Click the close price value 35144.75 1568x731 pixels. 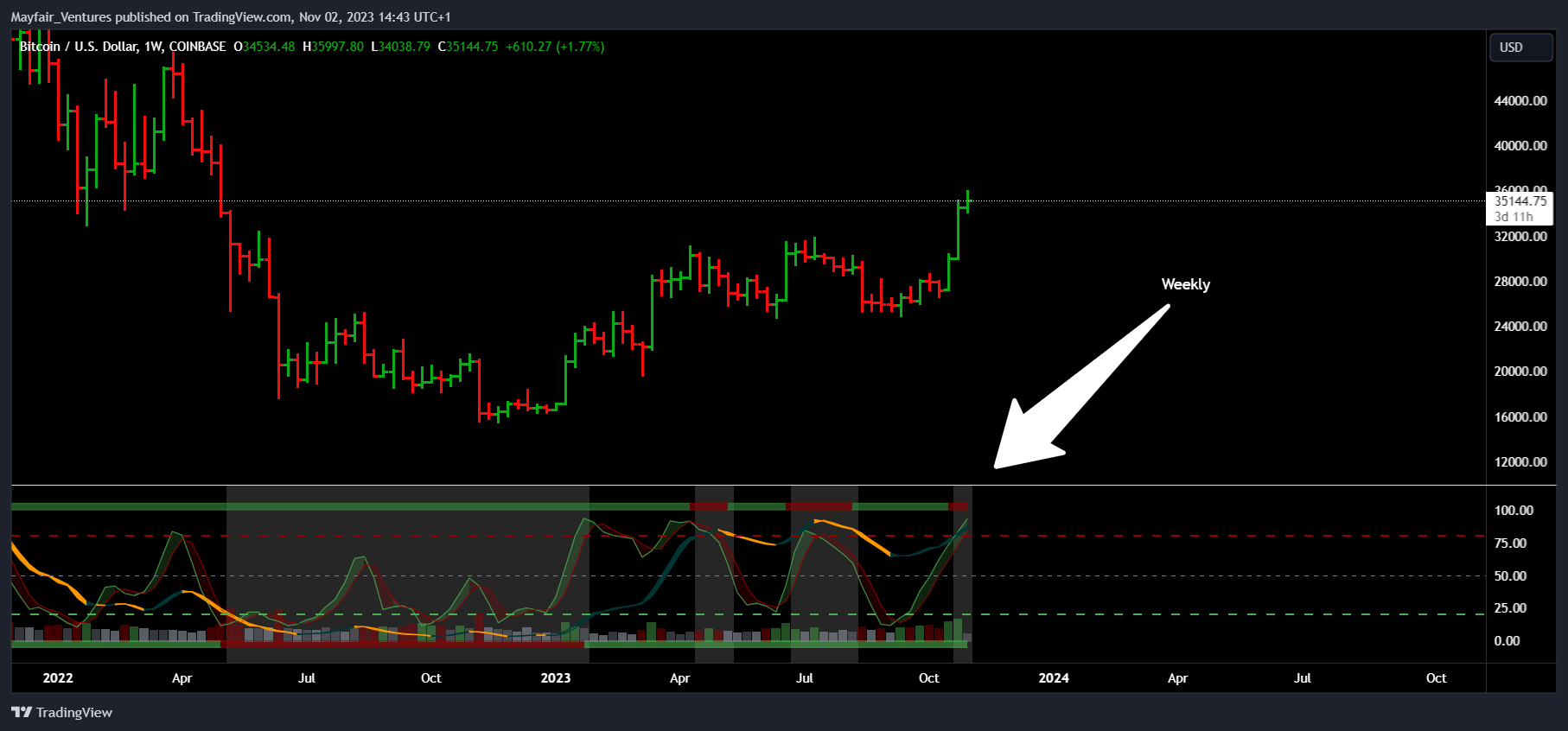pyautogui.click(x=472, y=47)
